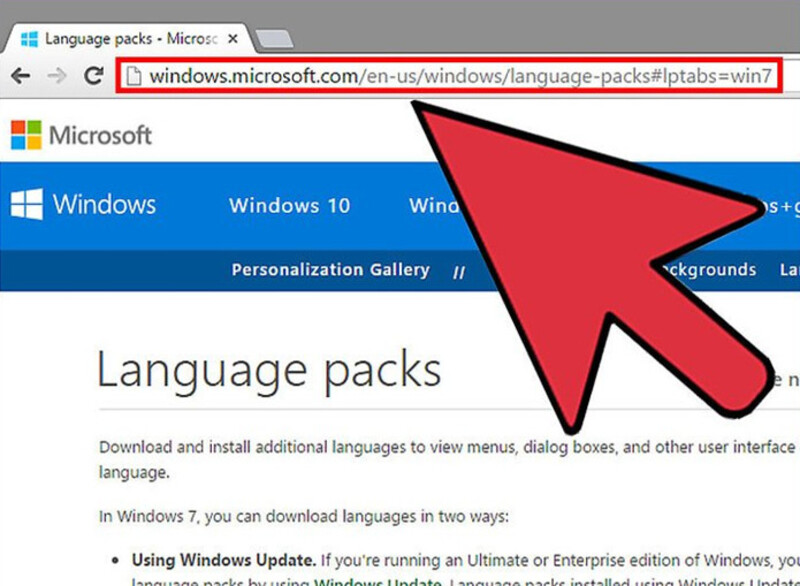
Task: Select the Language packs browser tab
Action: [x=128, y=38]
